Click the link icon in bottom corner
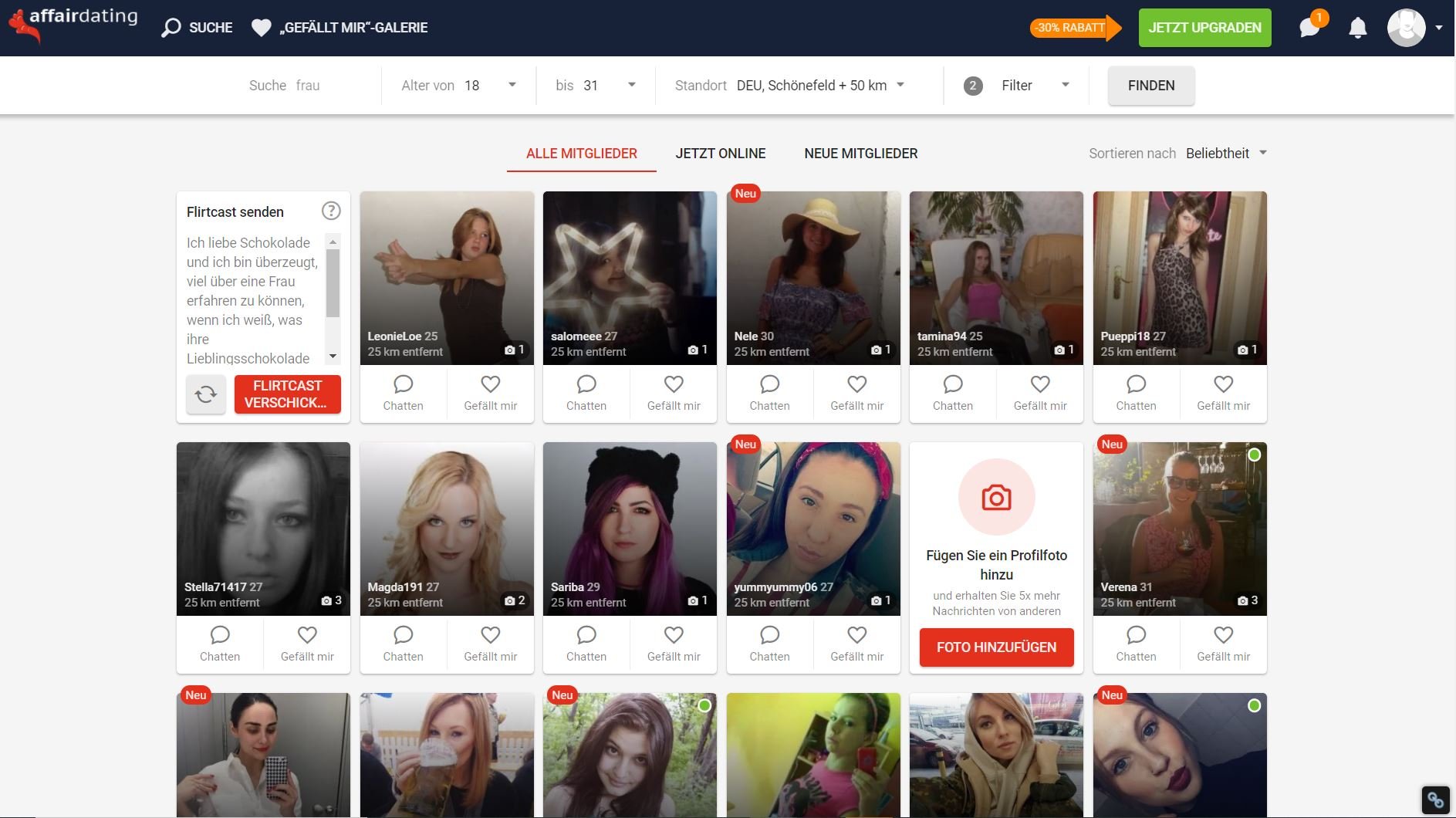This screenshot has width=1456, height=818. tap(1435, 800)
